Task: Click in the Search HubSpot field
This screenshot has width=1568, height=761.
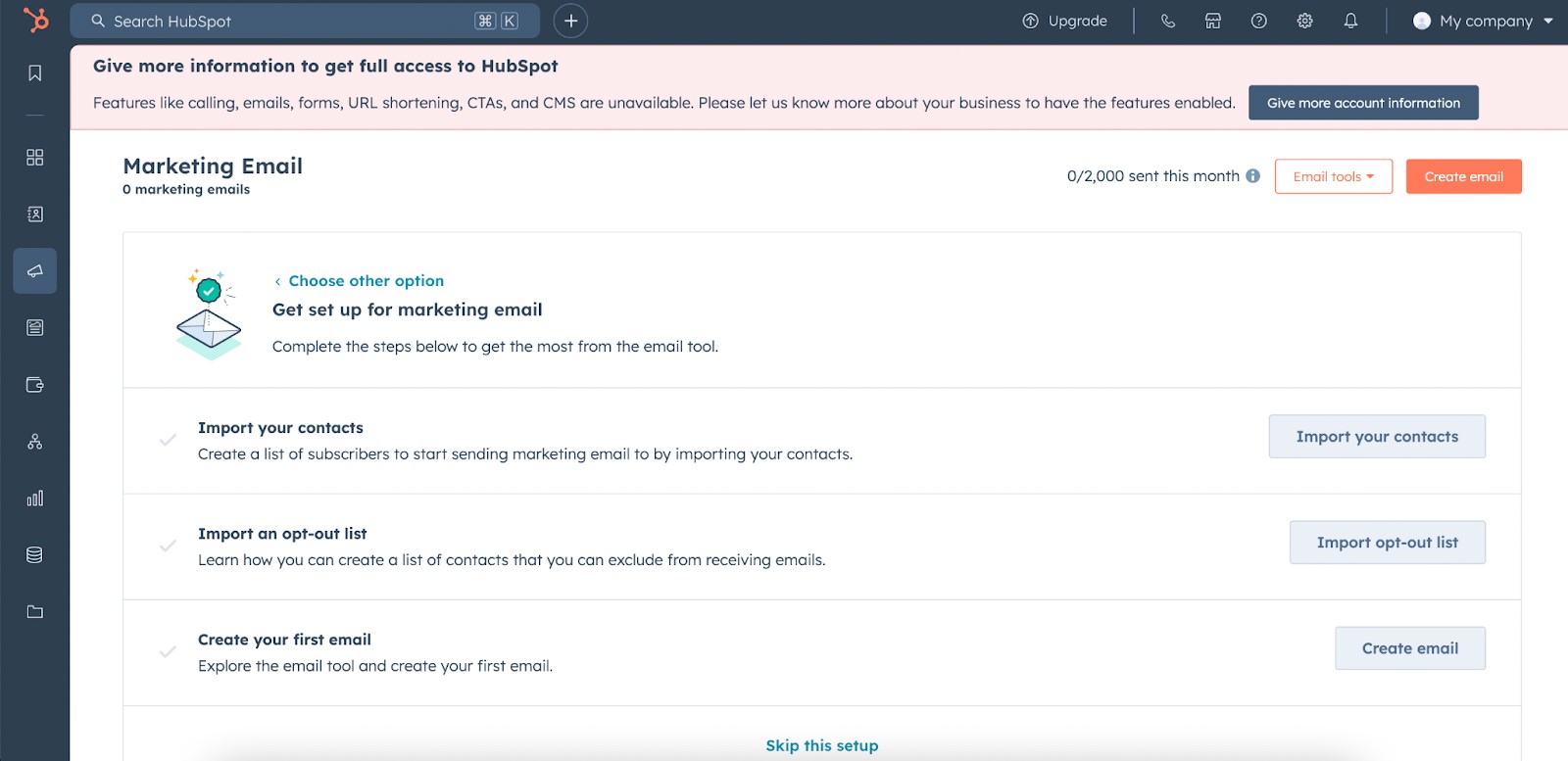Action: [305, 21]
